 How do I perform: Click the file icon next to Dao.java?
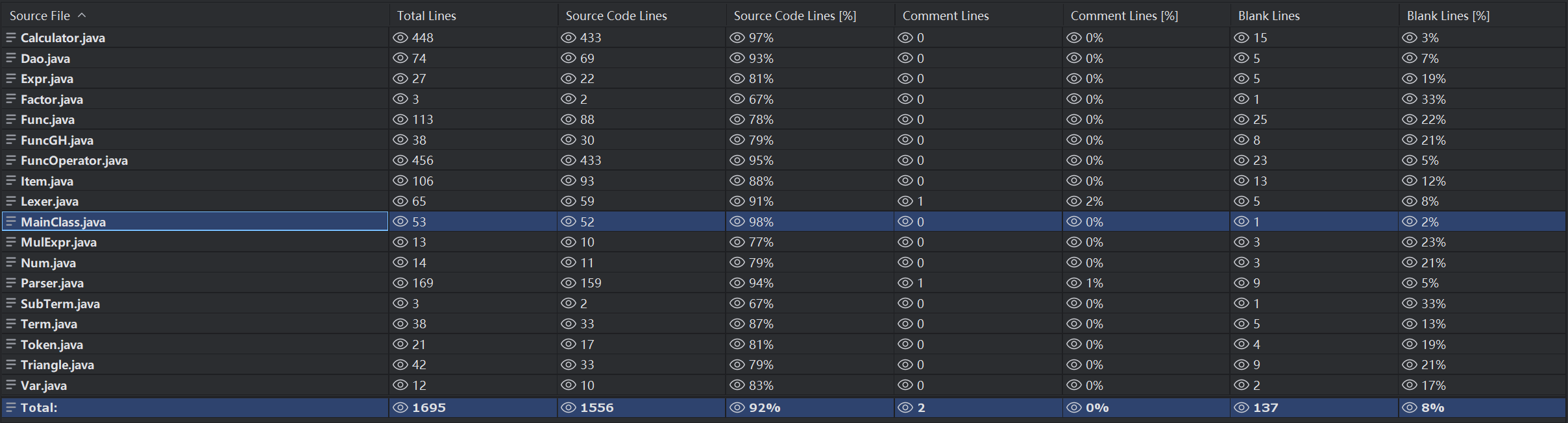[11, 58]
